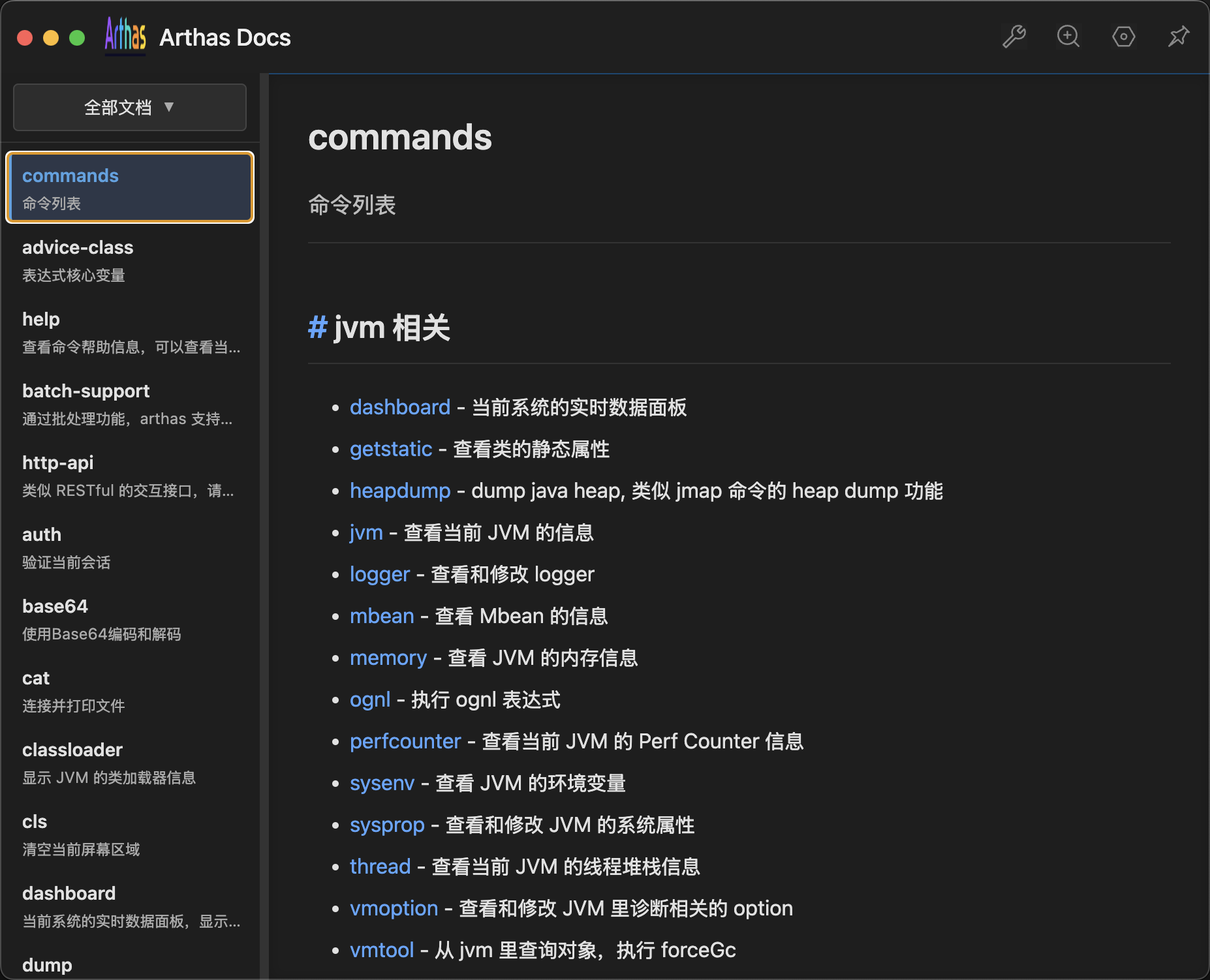Click the wrench tool icon
The image size is (1210, 980).
[1014, 37]
